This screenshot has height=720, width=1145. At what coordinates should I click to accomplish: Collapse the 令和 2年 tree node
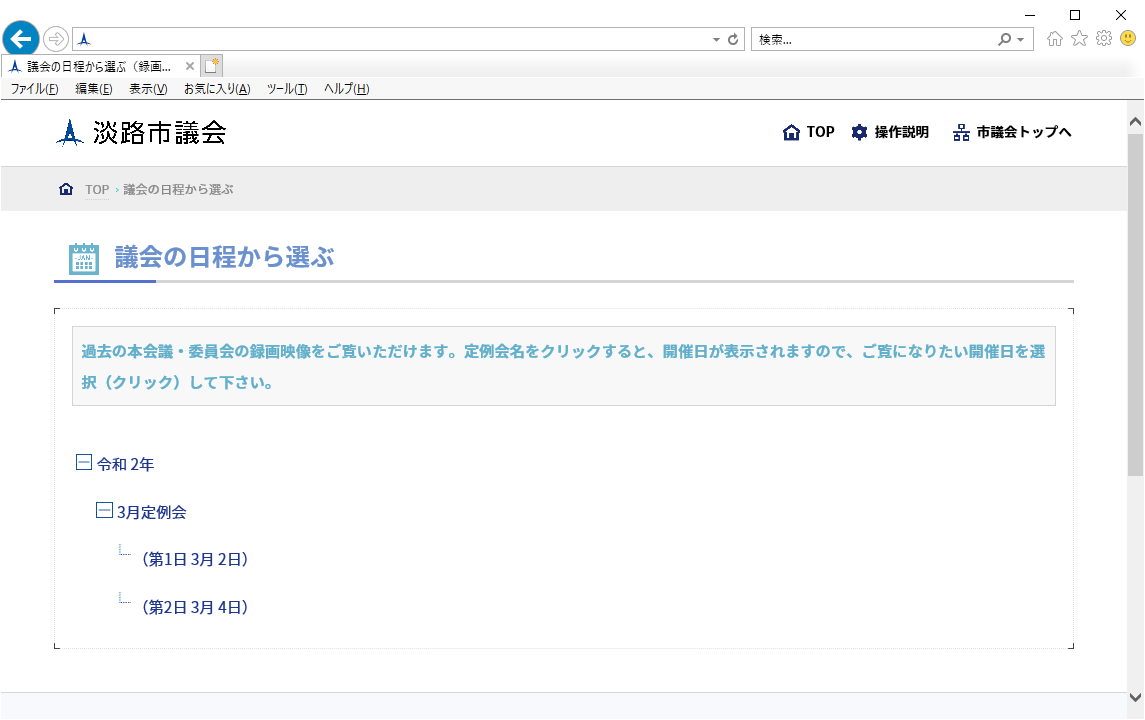[x=84, y=462]
